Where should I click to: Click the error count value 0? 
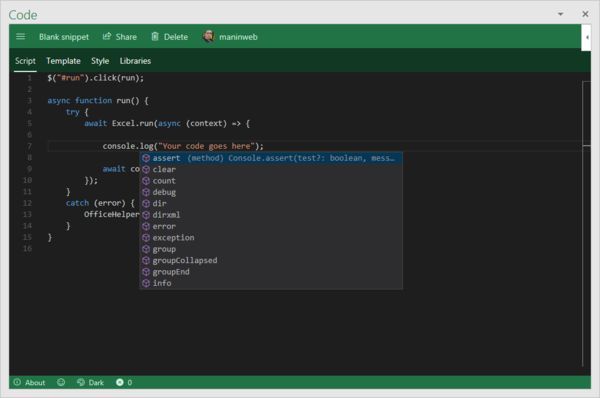130,382
